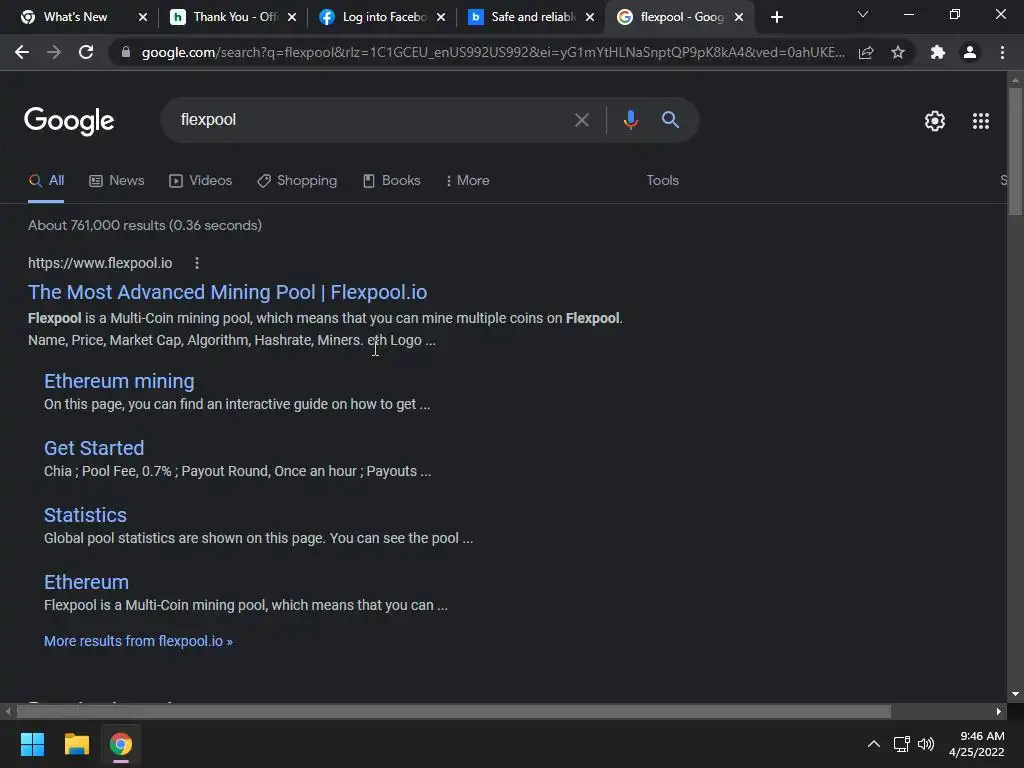View site information lock icon
The image size is (1024, 768).
click(x=125, y=52)
